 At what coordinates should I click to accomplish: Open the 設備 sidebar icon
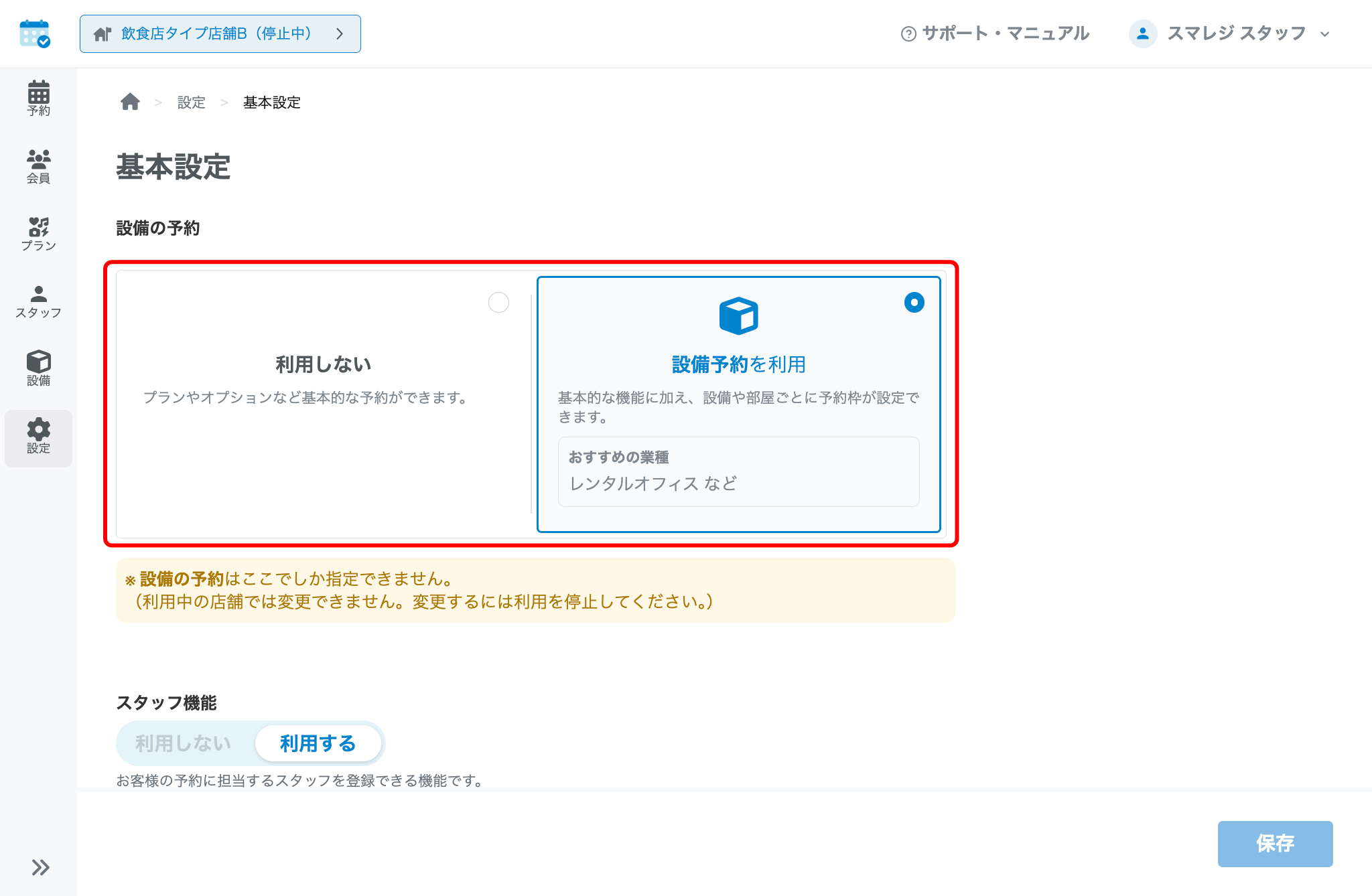38,368
